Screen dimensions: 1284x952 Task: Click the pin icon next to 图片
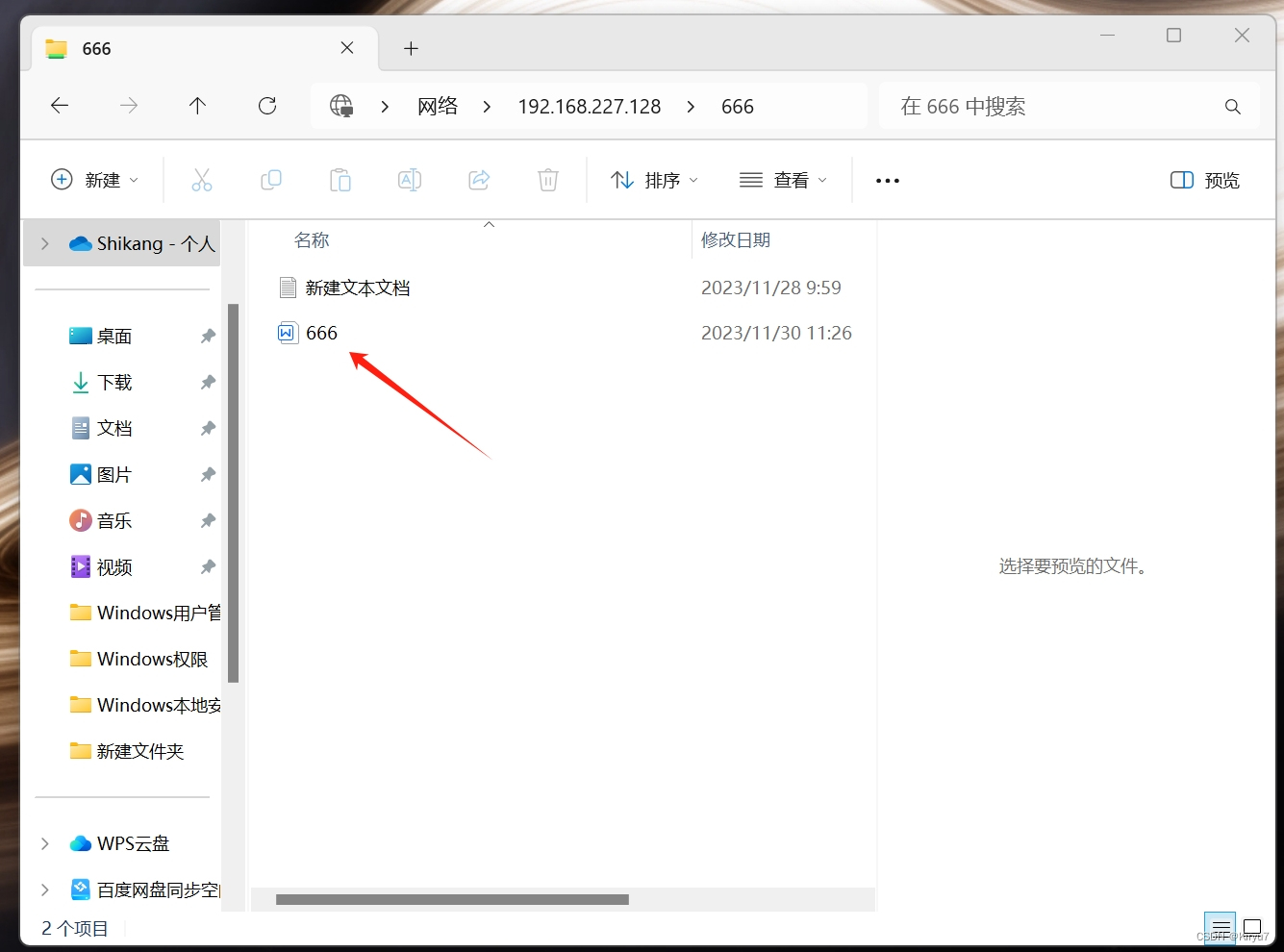[208, 474]
